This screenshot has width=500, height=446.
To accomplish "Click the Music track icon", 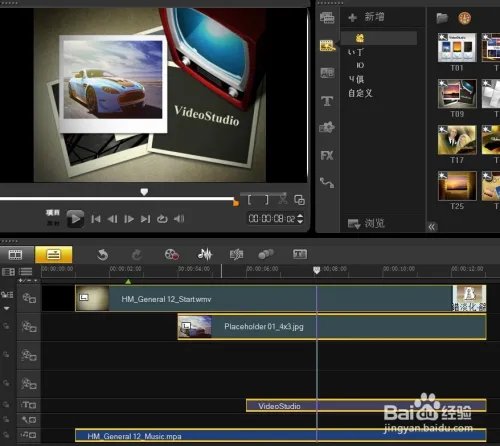I will coord(29,435).
